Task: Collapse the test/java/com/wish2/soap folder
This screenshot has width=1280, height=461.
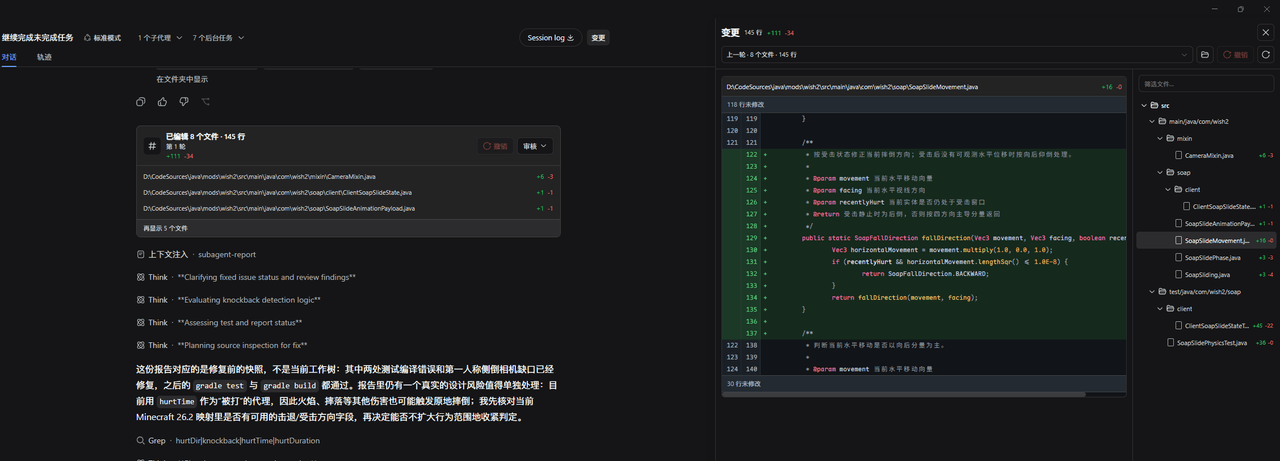Action: coord(1152,291)
